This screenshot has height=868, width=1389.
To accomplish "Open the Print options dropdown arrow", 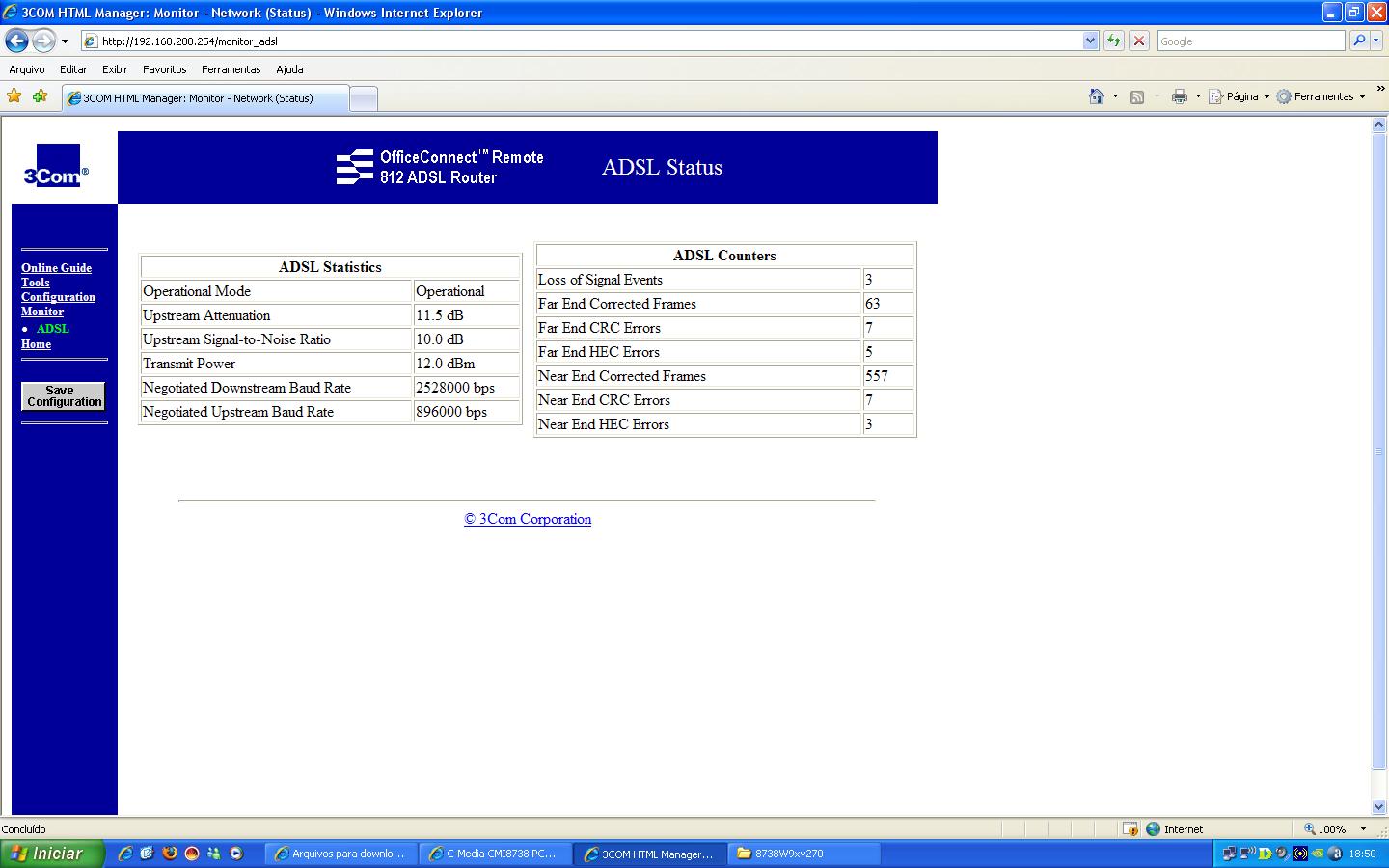I will pyautogui.click(x=1198, y=96).
